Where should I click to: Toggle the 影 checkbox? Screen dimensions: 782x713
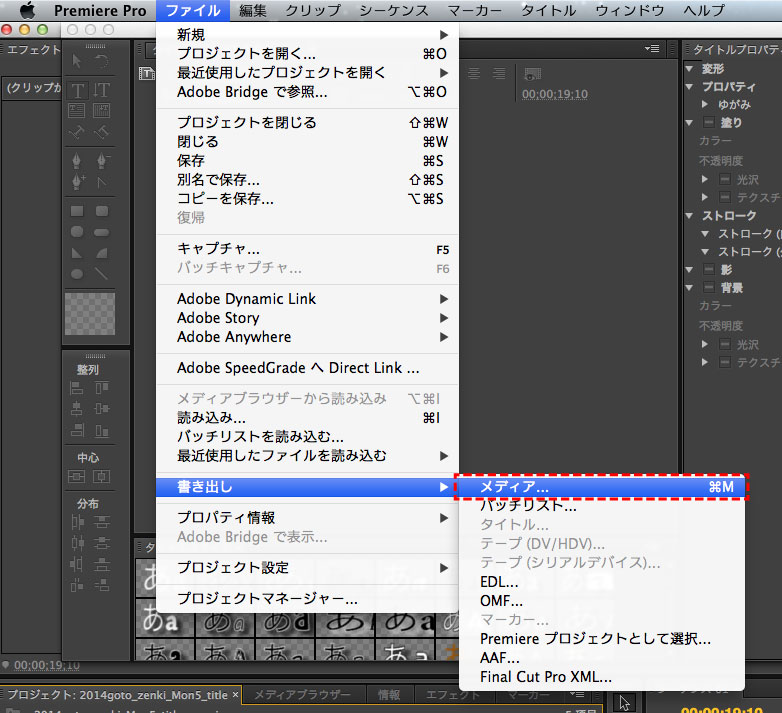(x=708, y=270)
